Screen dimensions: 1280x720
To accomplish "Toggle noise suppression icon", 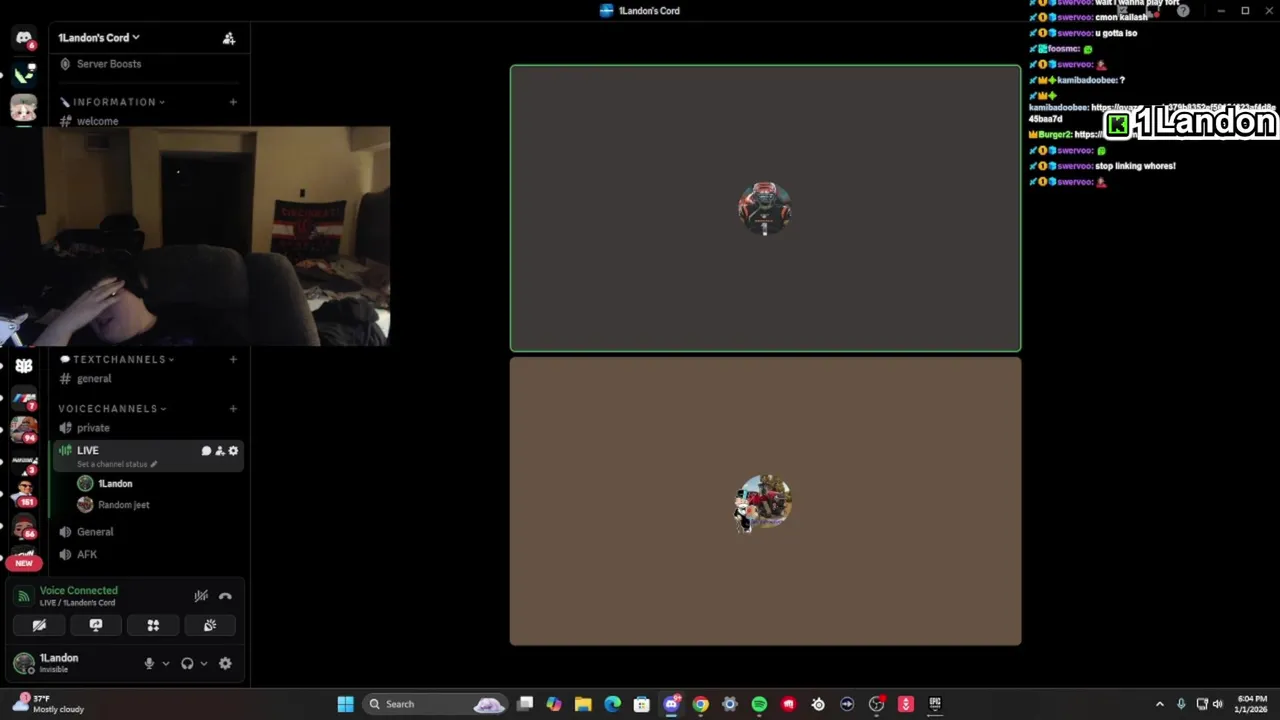I will click(201, 596).
